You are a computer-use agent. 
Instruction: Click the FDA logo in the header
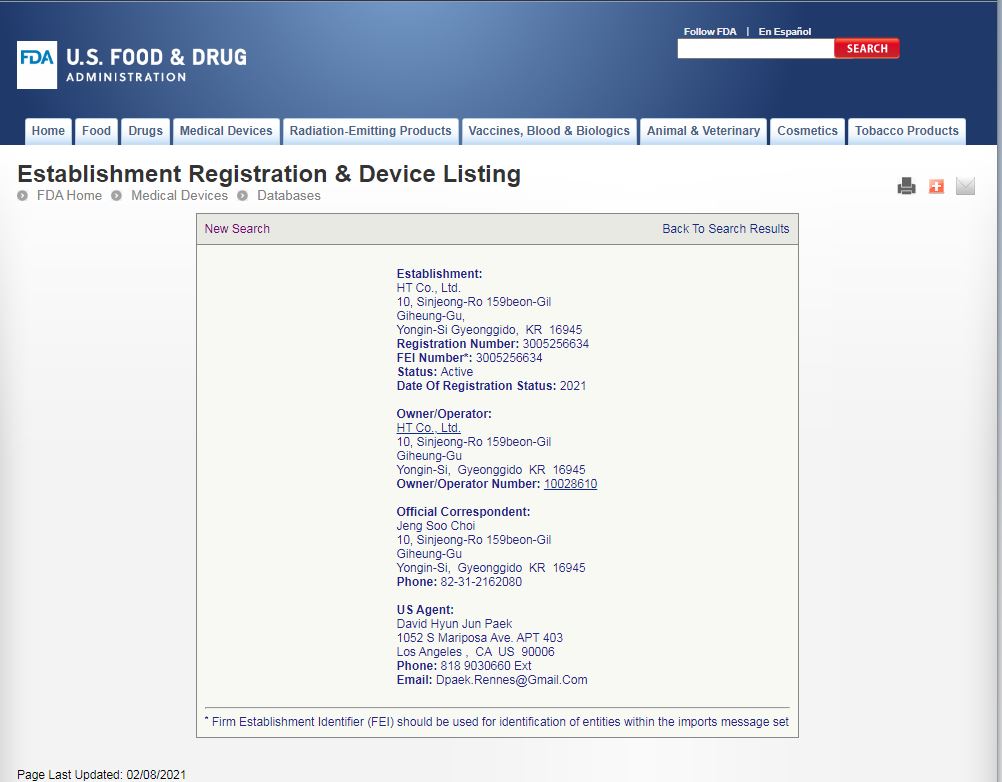click(x=132, y=64)
